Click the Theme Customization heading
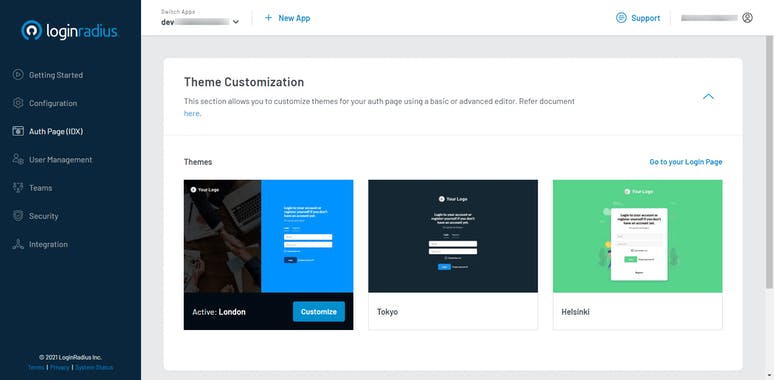The image size is (774, 380). tap(244, 82)
